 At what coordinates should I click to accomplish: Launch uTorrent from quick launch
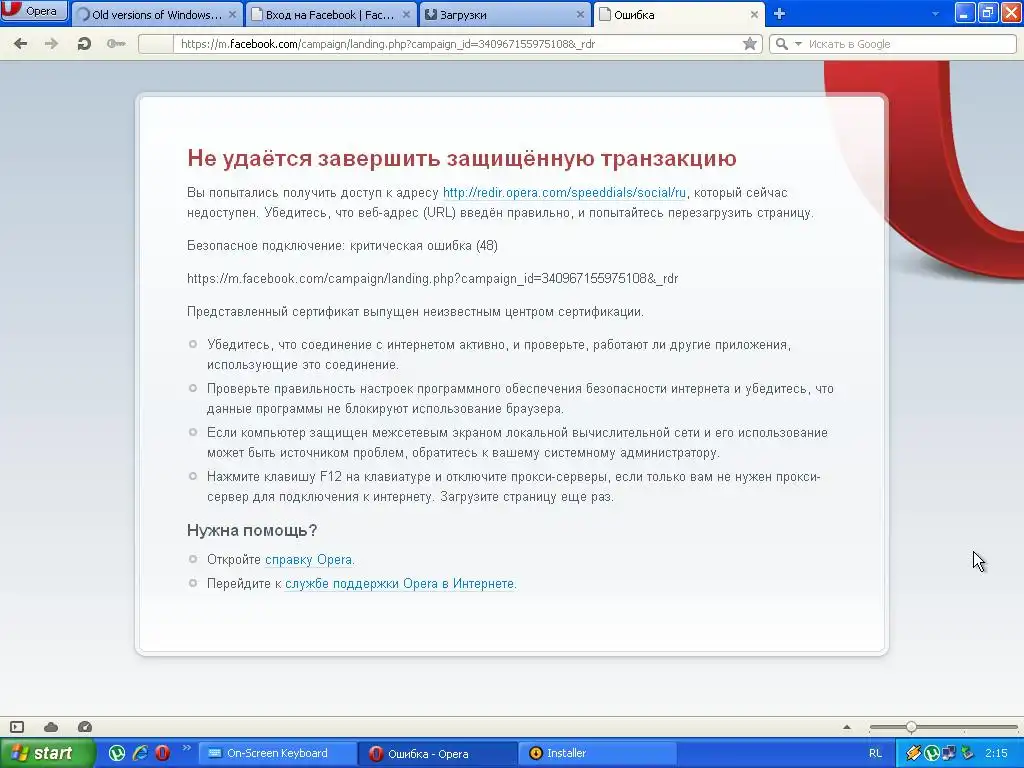click(x=117, y=753)
